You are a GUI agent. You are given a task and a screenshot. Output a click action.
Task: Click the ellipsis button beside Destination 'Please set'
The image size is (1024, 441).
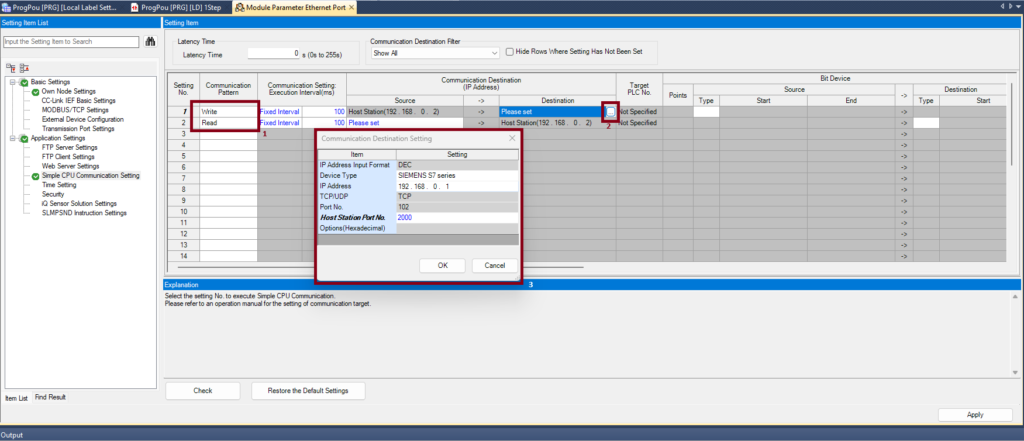click(610, 112)
